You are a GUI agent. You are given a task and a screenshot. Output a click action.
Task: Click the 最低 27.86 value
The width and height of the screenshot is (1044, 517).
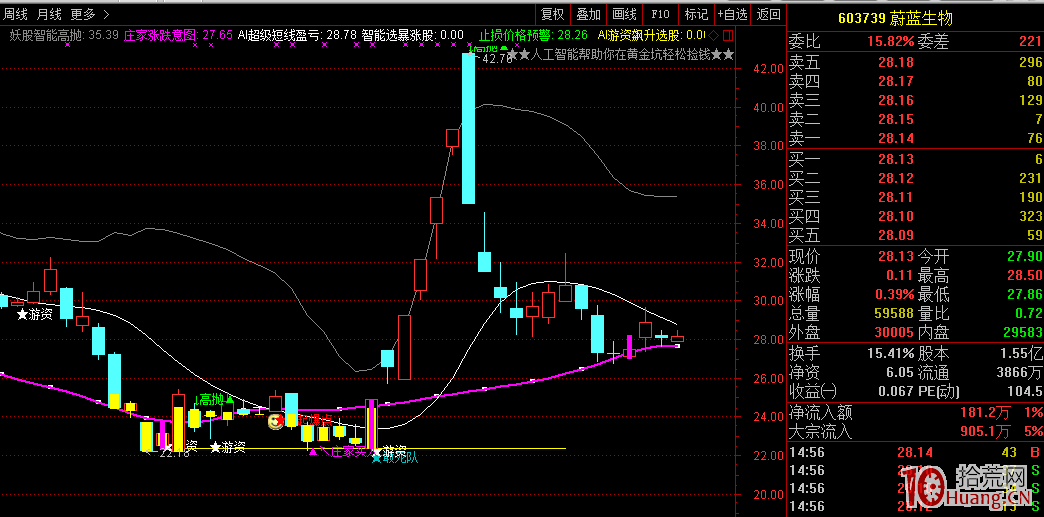[1026, 294]
